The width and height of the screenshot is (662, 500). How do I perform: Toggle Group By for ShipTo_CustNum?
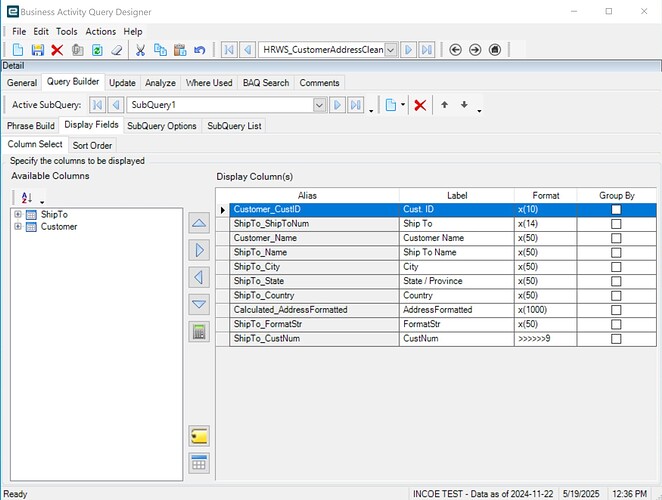[x=616, y=339]
